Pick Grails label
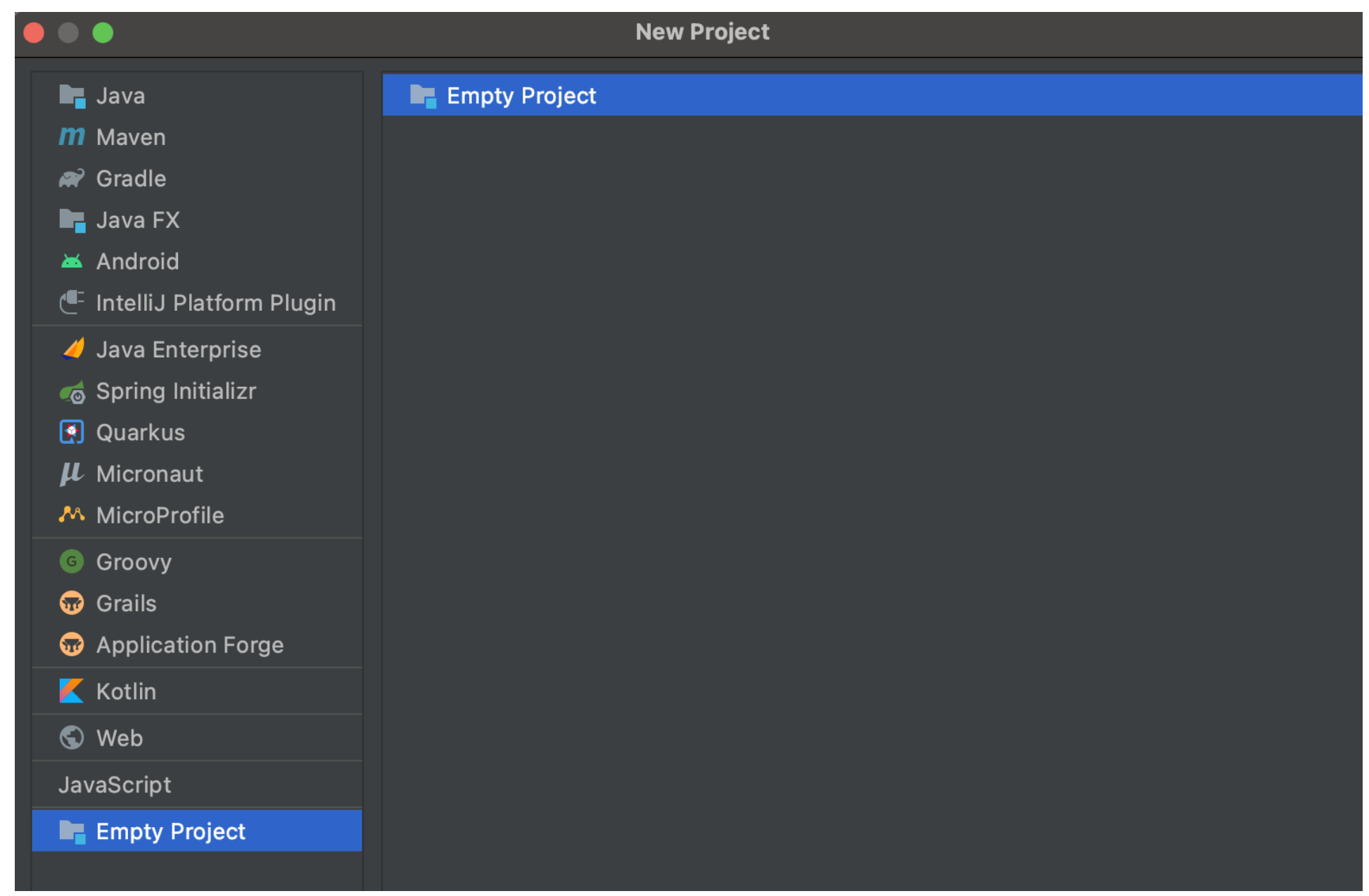 tap(127, 603)
